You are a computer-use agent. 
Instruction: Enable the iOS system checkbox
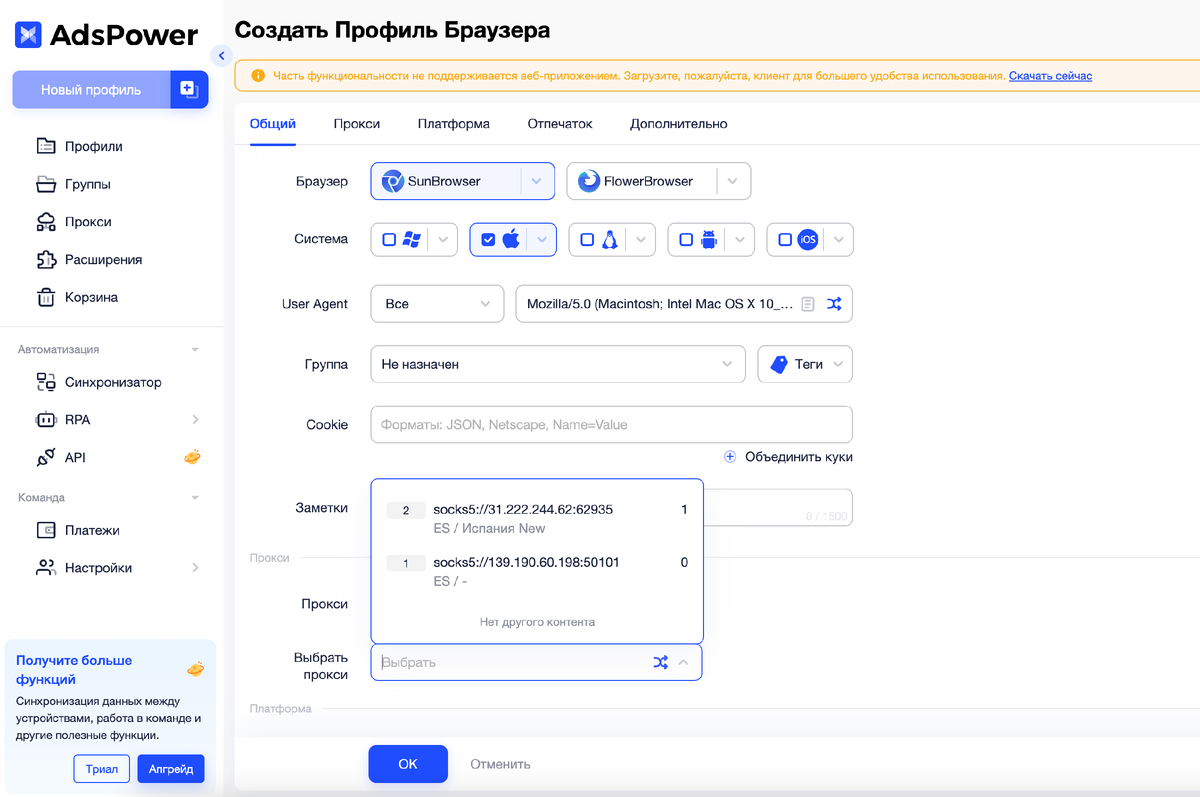click(x=785, y=240)
